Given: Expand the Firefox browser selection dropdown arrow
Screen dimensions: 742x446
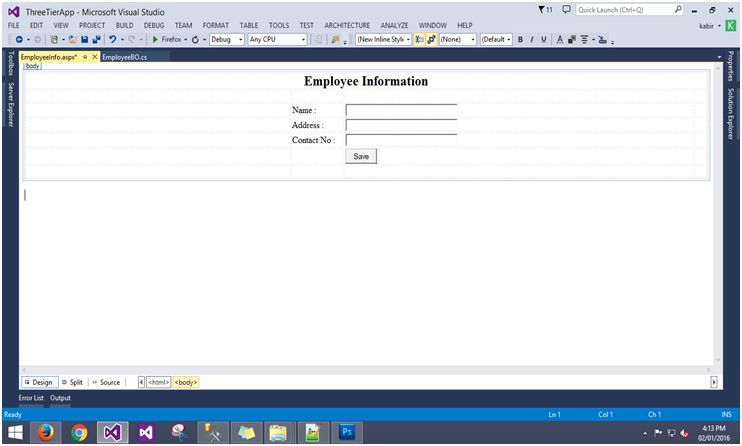Looking at the screenshot, I should 186,40.
